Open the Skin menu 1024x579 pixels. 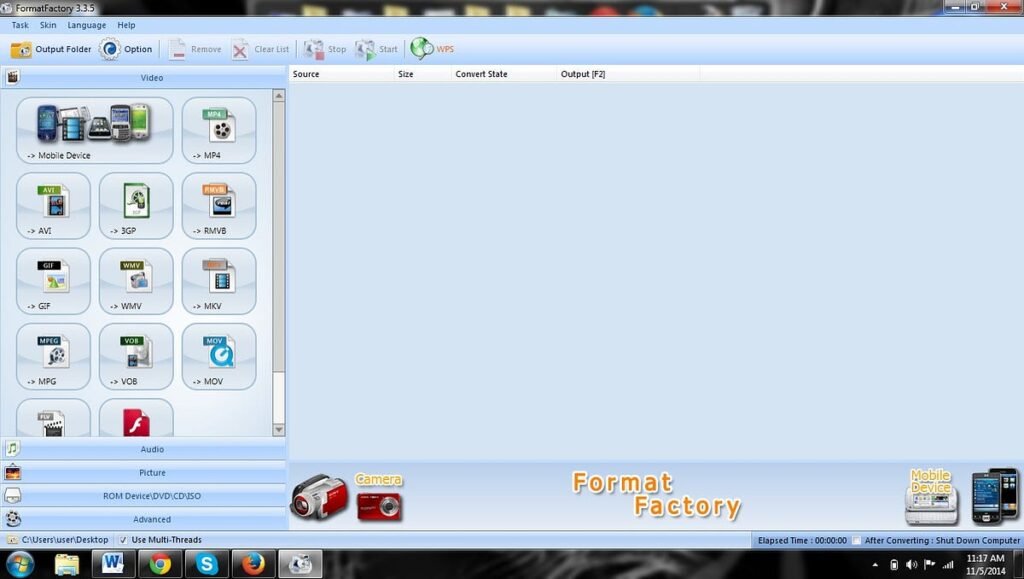(x=48, y=25)
